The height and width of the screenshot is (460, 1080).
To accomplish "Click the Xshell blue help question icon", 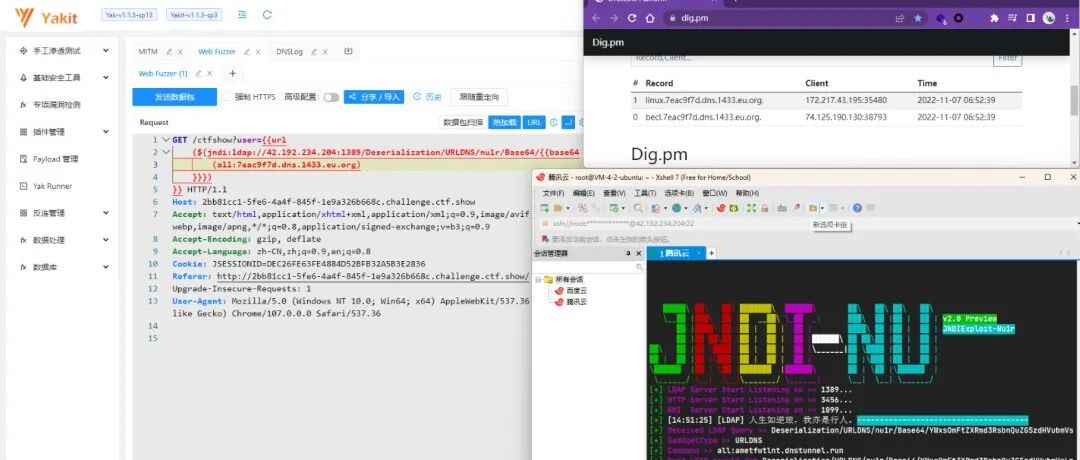I will (857, 208).
